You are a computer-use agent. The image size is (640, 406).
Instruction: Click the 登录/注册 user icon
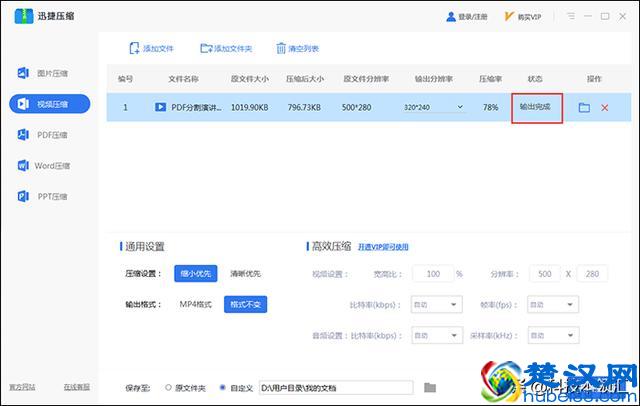click(x=451, y=17)
